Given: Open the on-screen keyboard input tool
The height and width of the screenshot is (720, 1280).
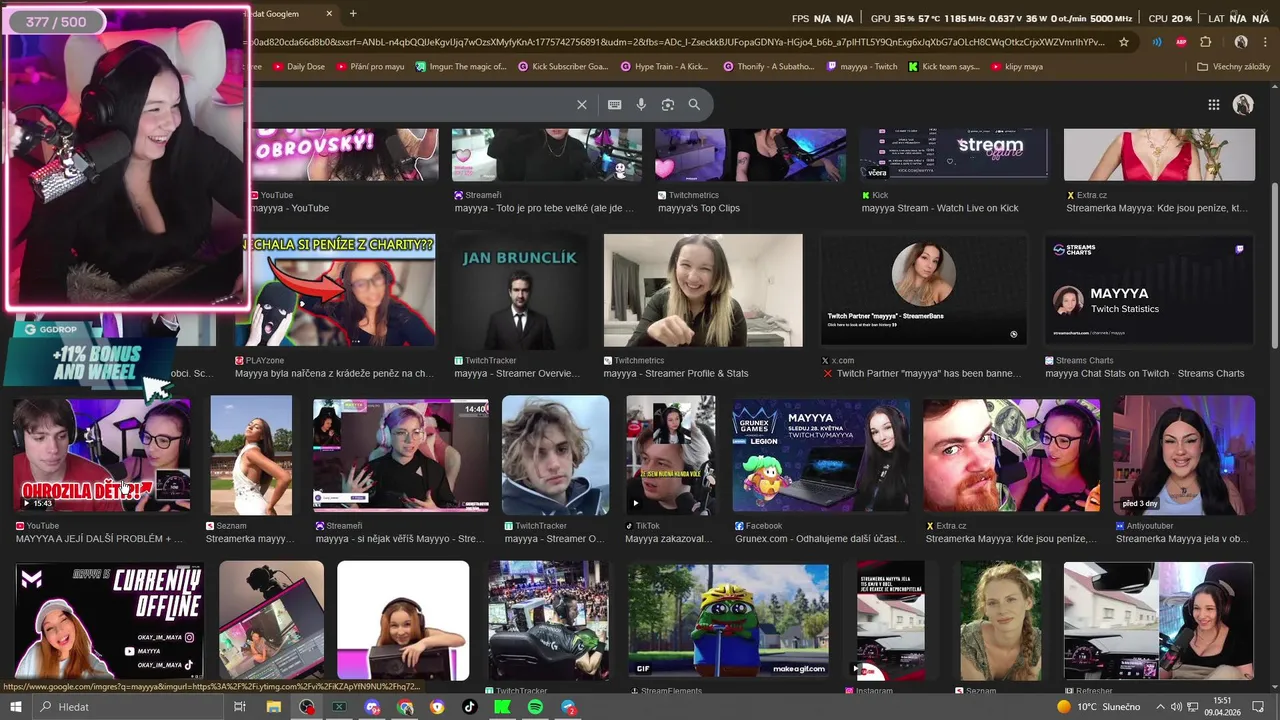Looking at the screenshot, I should (615, 105).
